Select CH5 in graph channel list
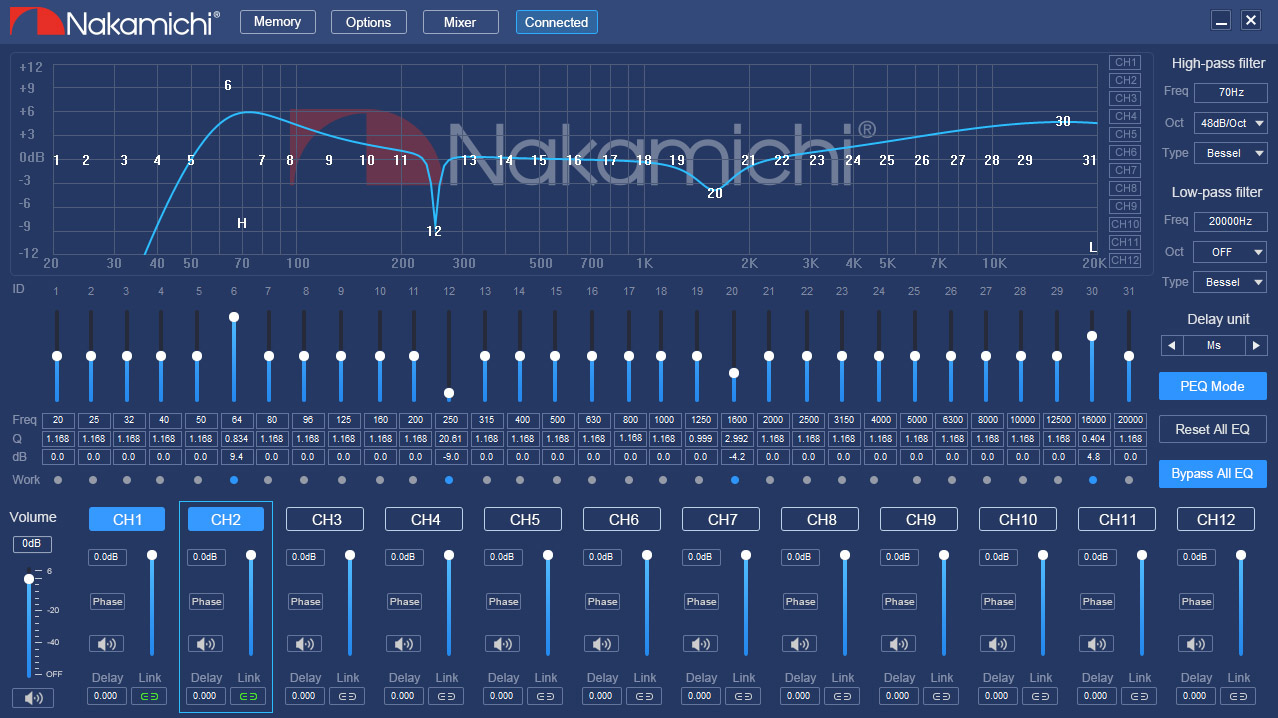 click(x=1125, y=134)
